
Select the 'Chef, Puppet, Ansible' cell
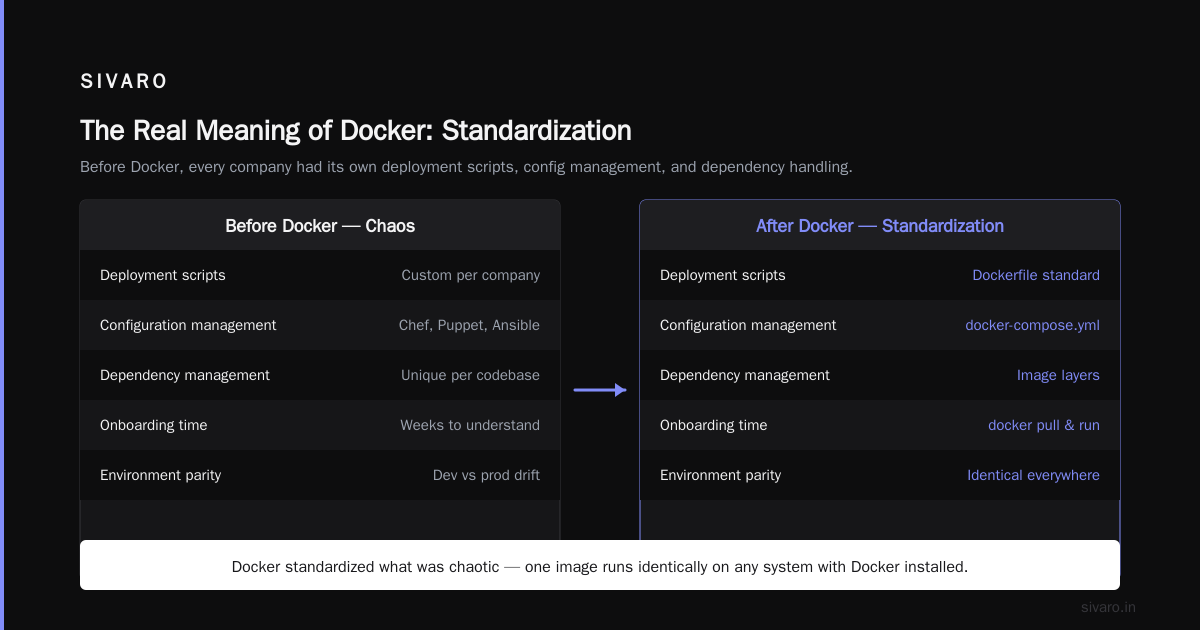[469, 325]
